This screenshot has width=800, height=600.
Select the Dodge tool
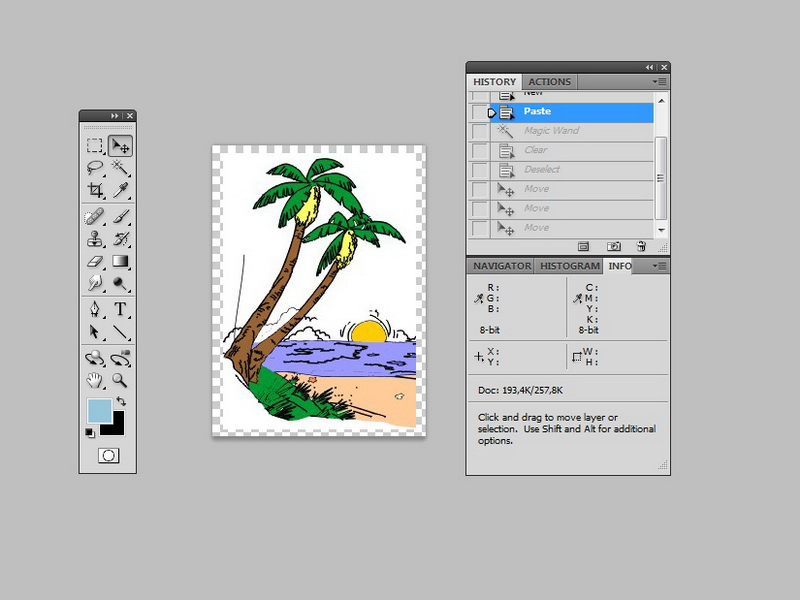[120, 283]
